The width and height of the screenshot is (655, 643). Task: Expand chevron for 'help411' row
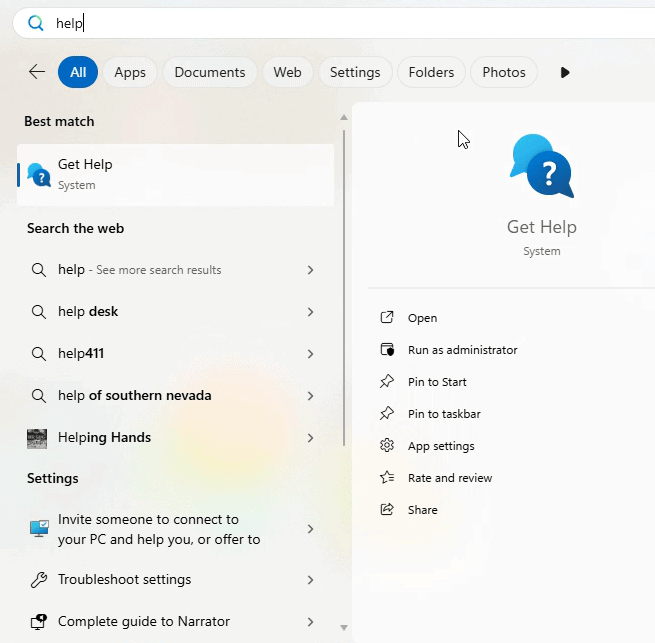310,354
